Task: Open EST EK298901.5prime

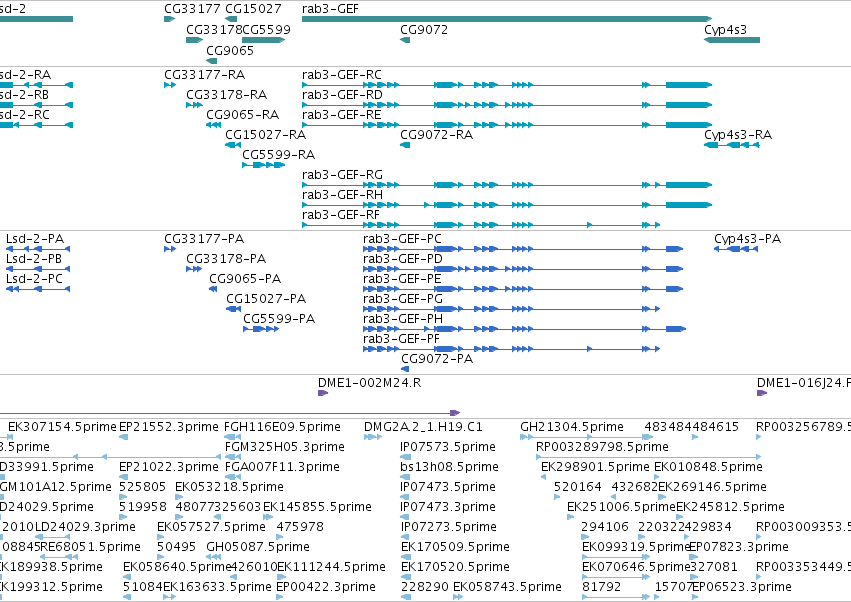Action: 595,467
